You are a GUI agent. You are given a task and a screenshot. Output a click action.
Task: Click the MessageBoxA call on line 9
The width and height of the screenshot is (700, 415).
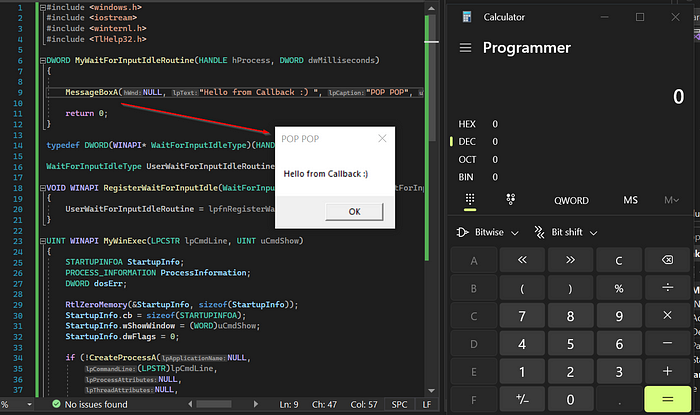[x=92, y=92]
